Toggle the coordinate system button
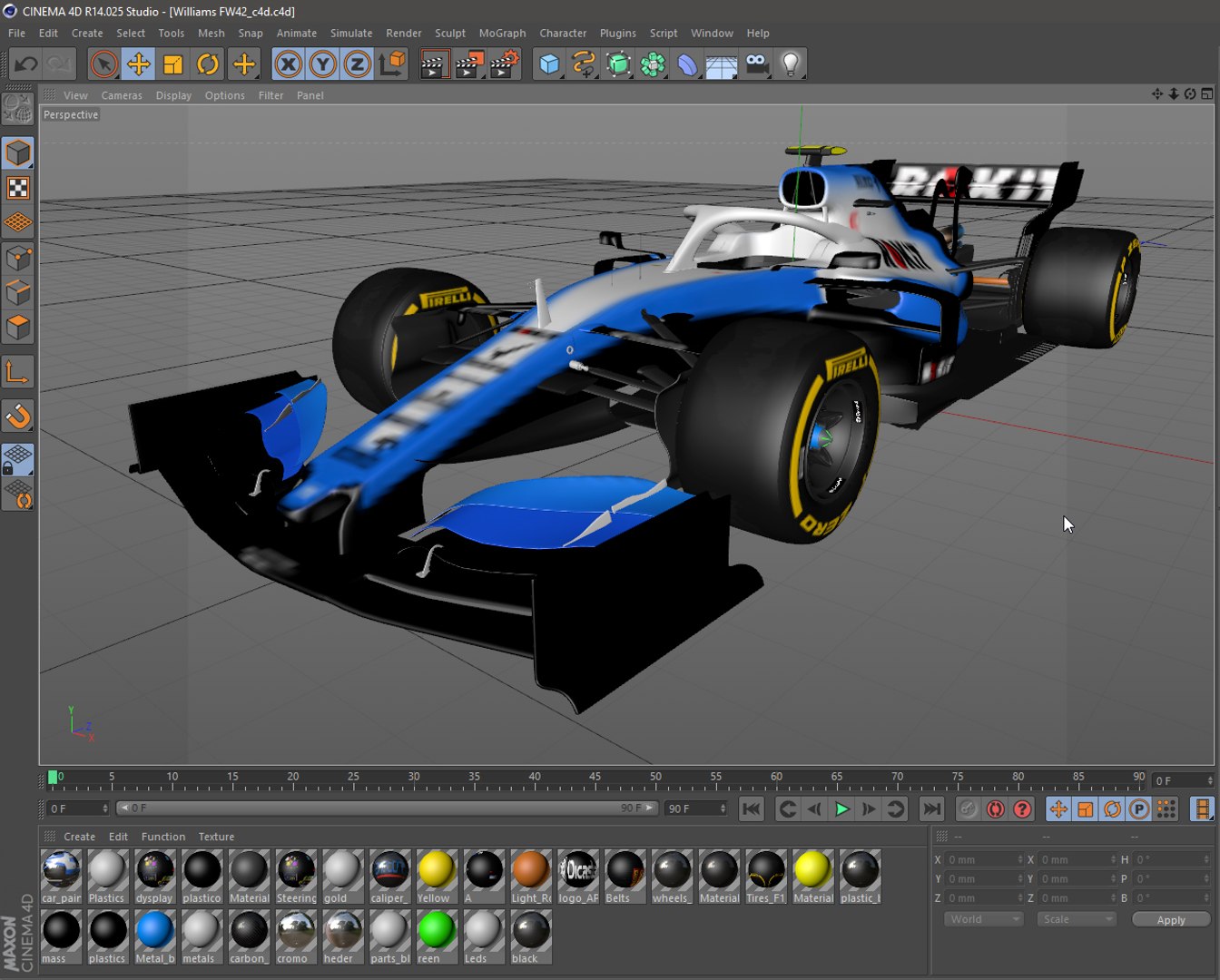Image resolution: width=1220 pixels, height=980 pixels. point(392,64)
